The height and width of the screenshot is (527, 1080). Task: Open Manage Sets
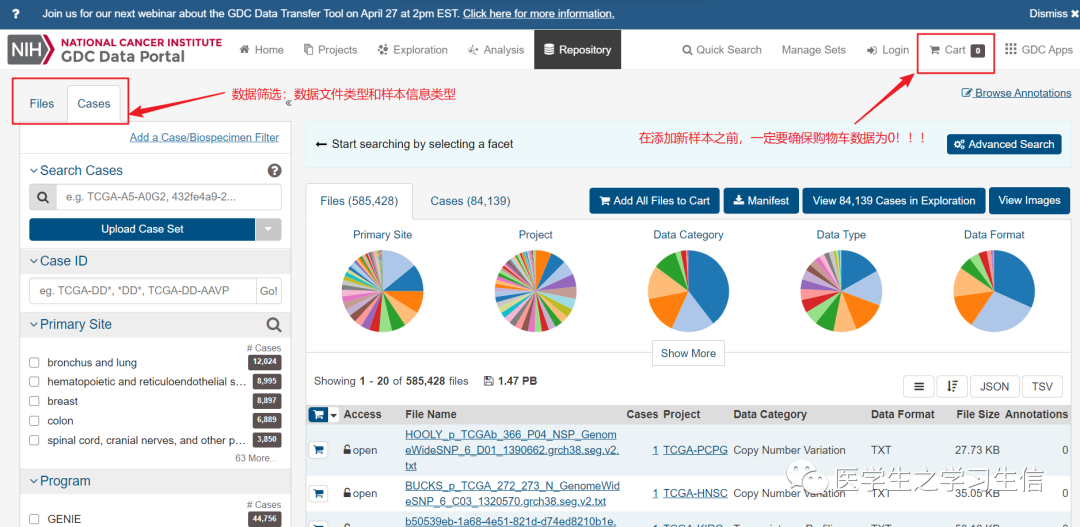coord(813,50)
